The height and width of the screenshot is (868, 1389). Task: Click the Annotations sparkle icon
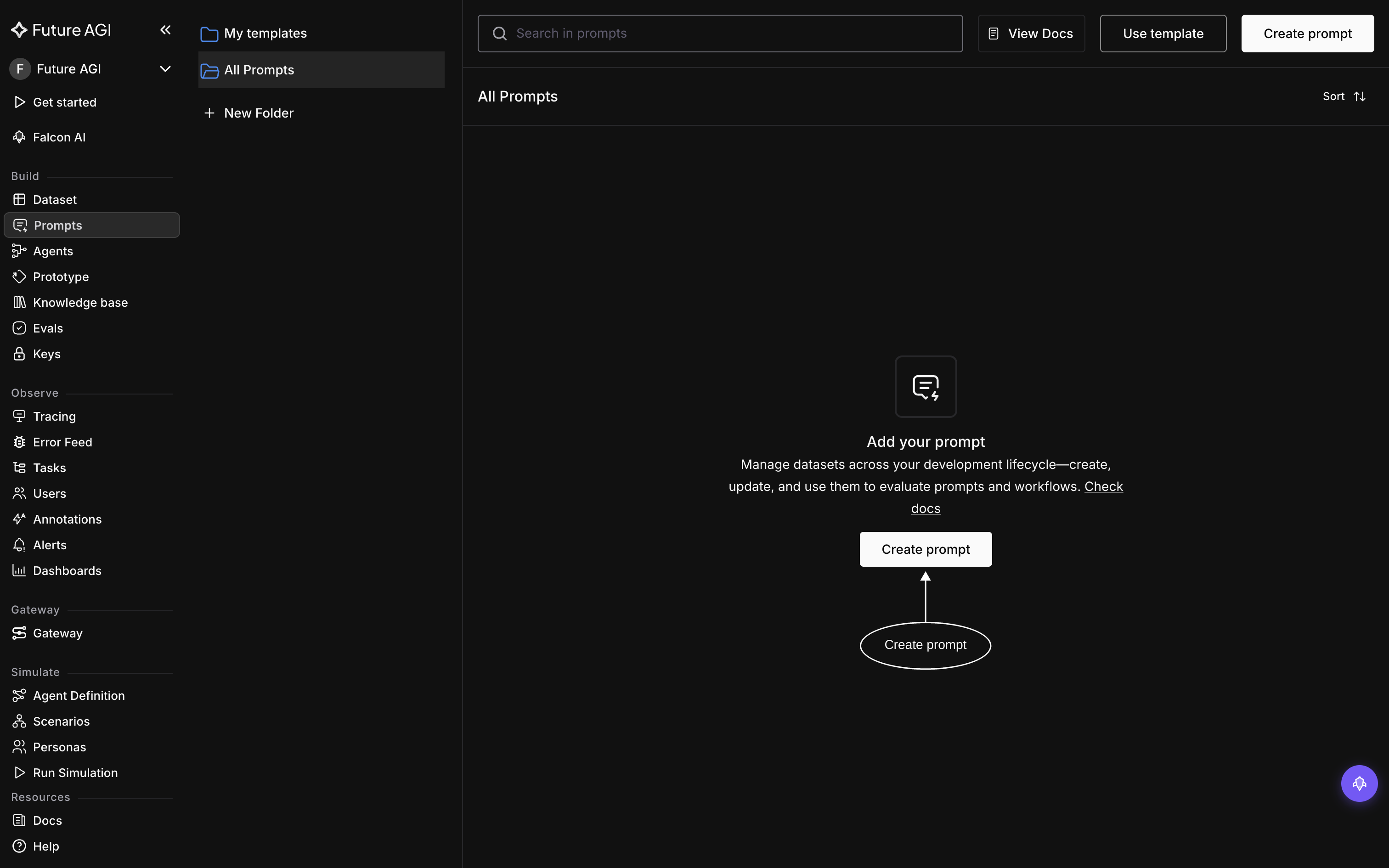point(19,519)
